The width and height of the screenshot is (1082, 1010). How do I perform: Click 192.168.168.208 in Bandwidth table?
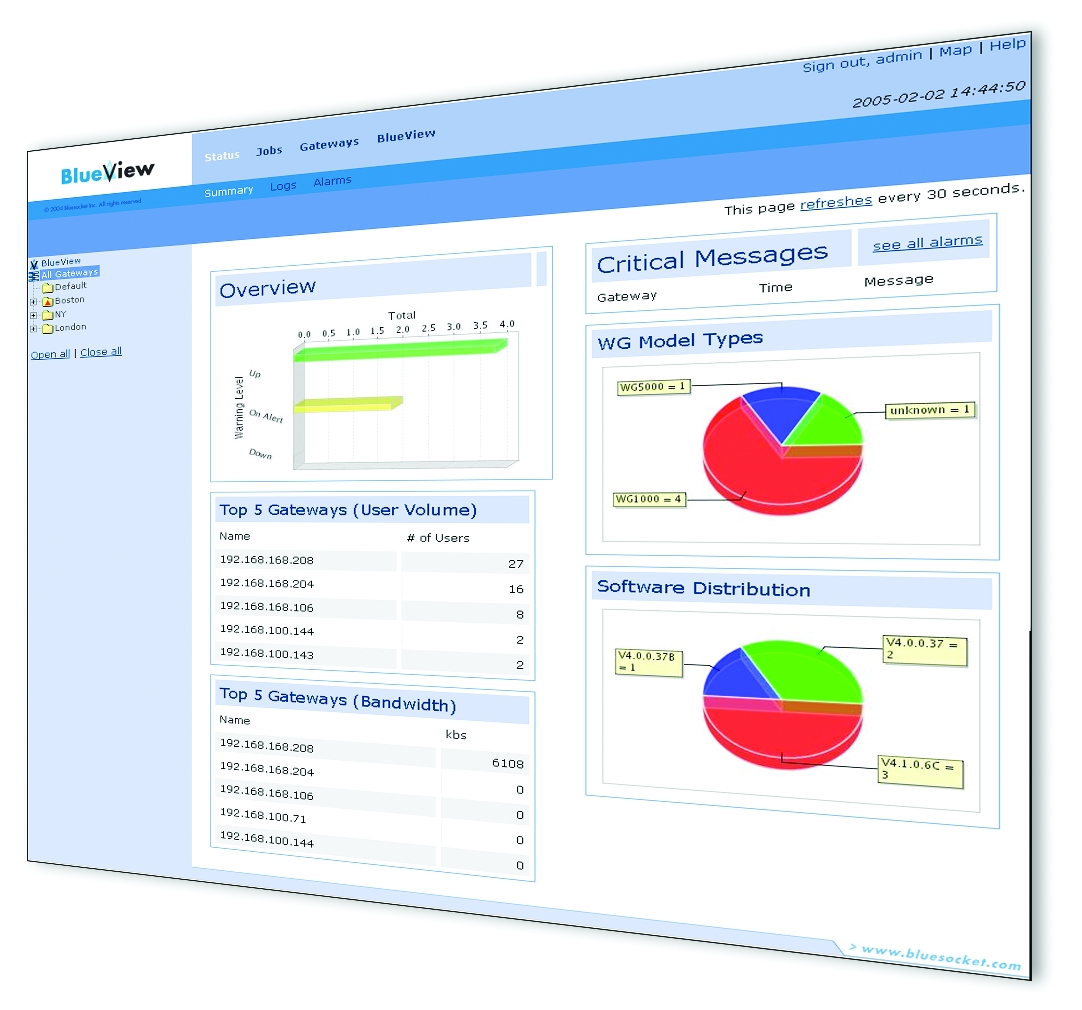267,746
